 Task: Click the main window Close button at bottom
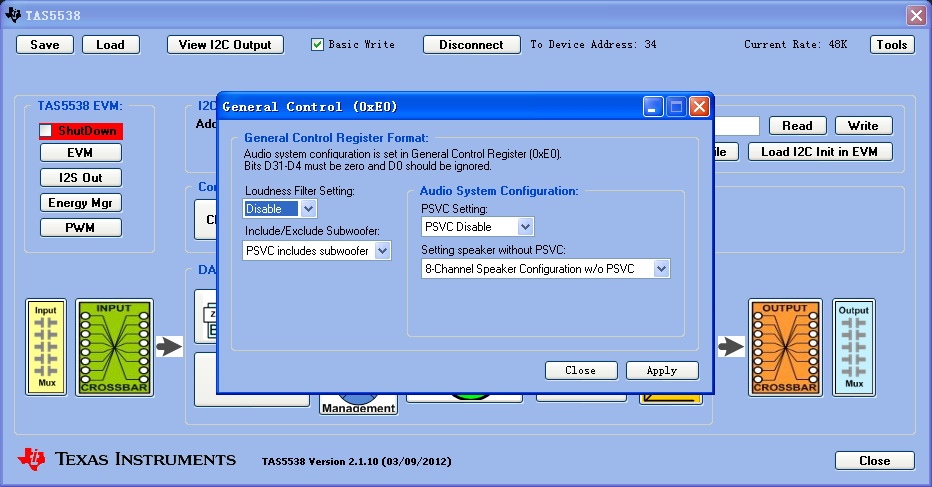tap(874, 461)
